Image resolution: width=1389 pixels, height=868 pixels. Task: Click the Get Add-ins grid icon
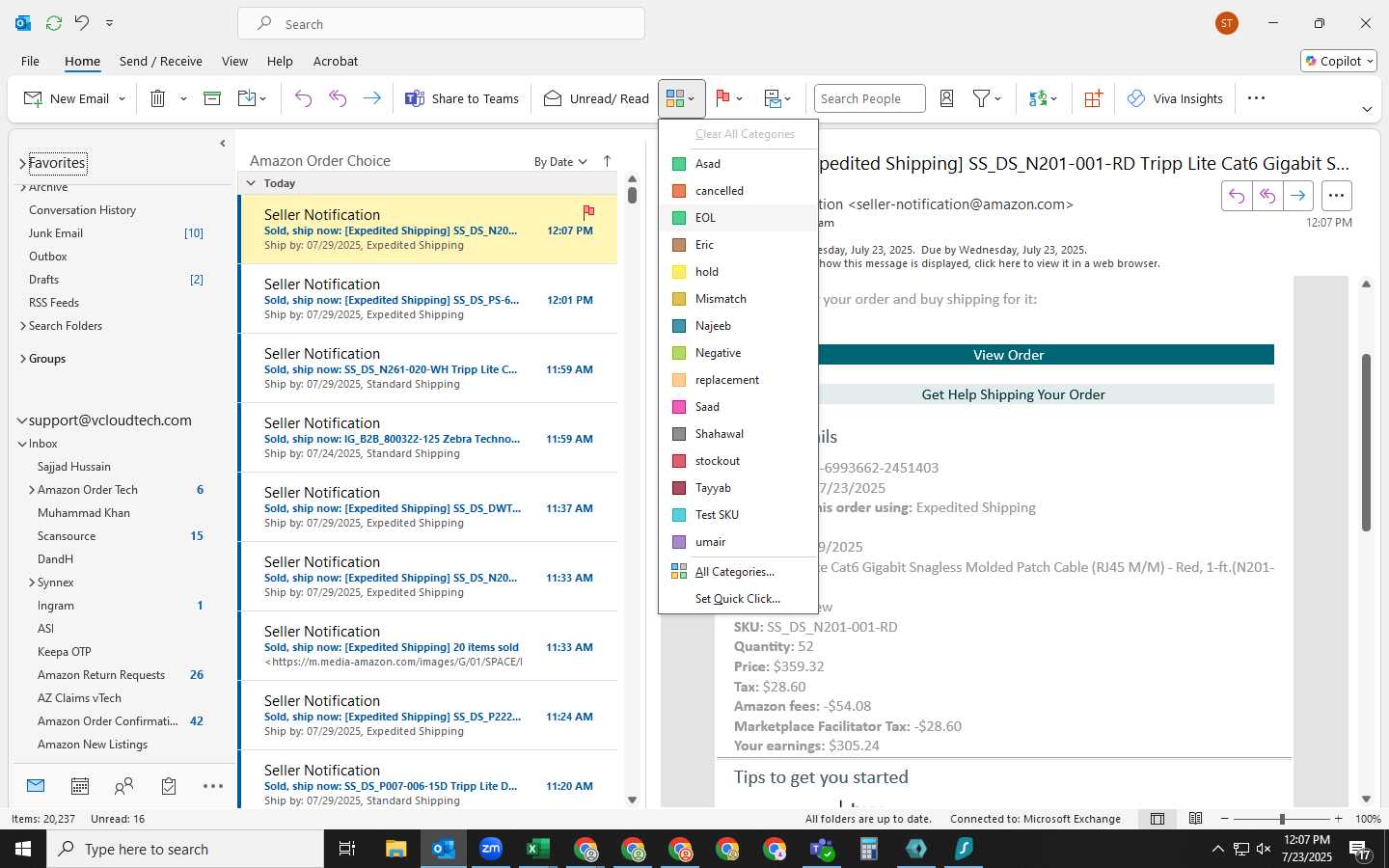click(1093, 98)
